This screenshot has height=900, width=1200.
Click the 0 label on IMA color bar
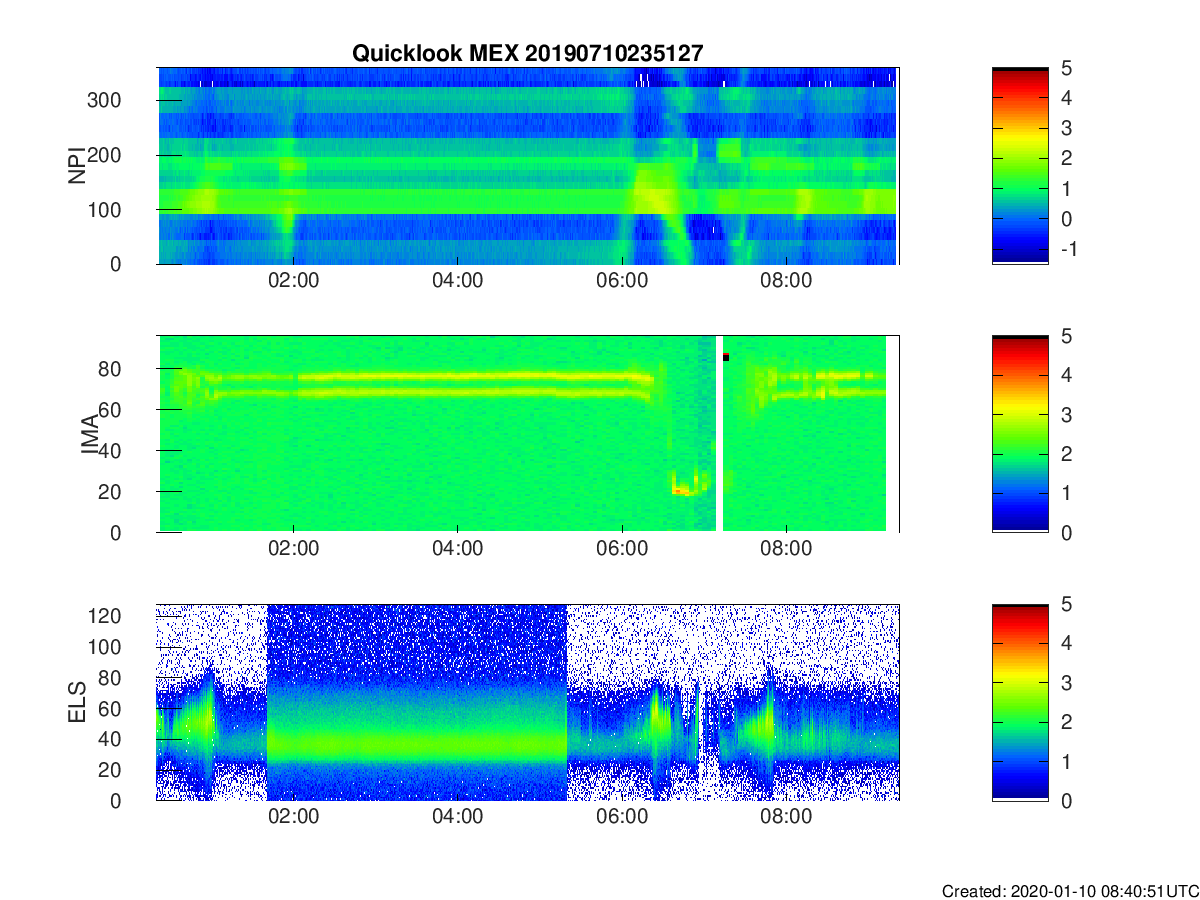click(1066, 532)
